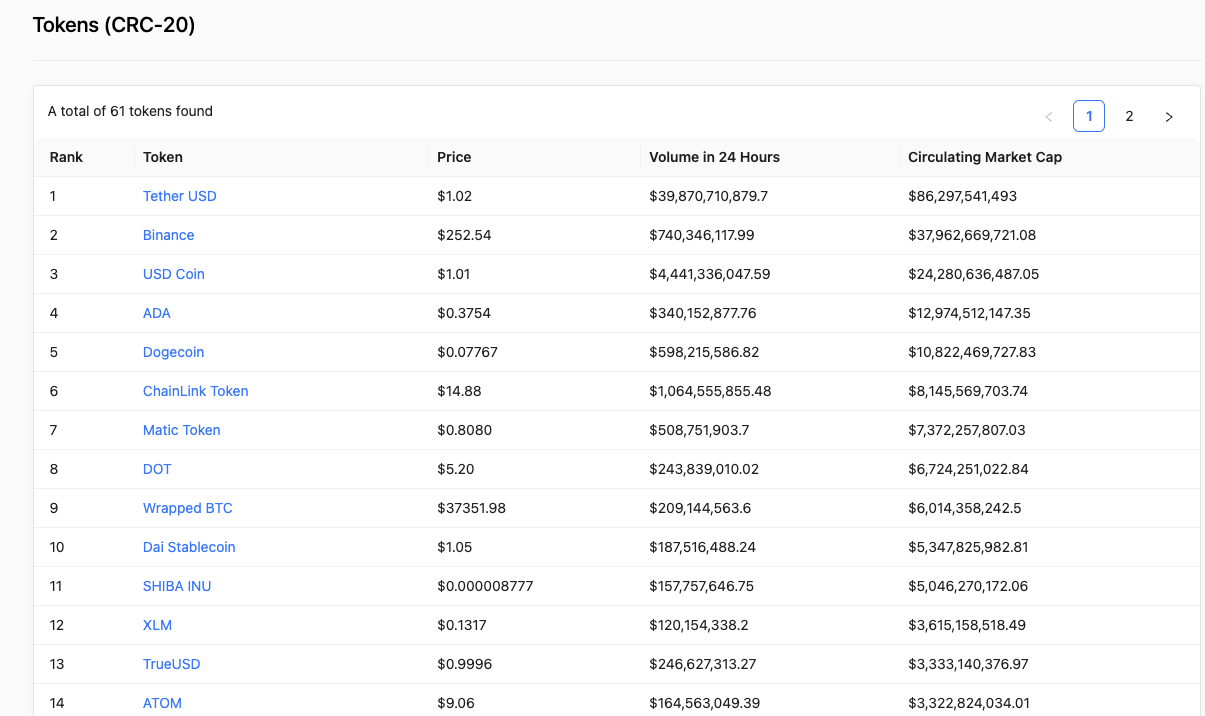Open the SHIBA INU token link
Viewport: 1205px width, 716px height.
point(177,586)
